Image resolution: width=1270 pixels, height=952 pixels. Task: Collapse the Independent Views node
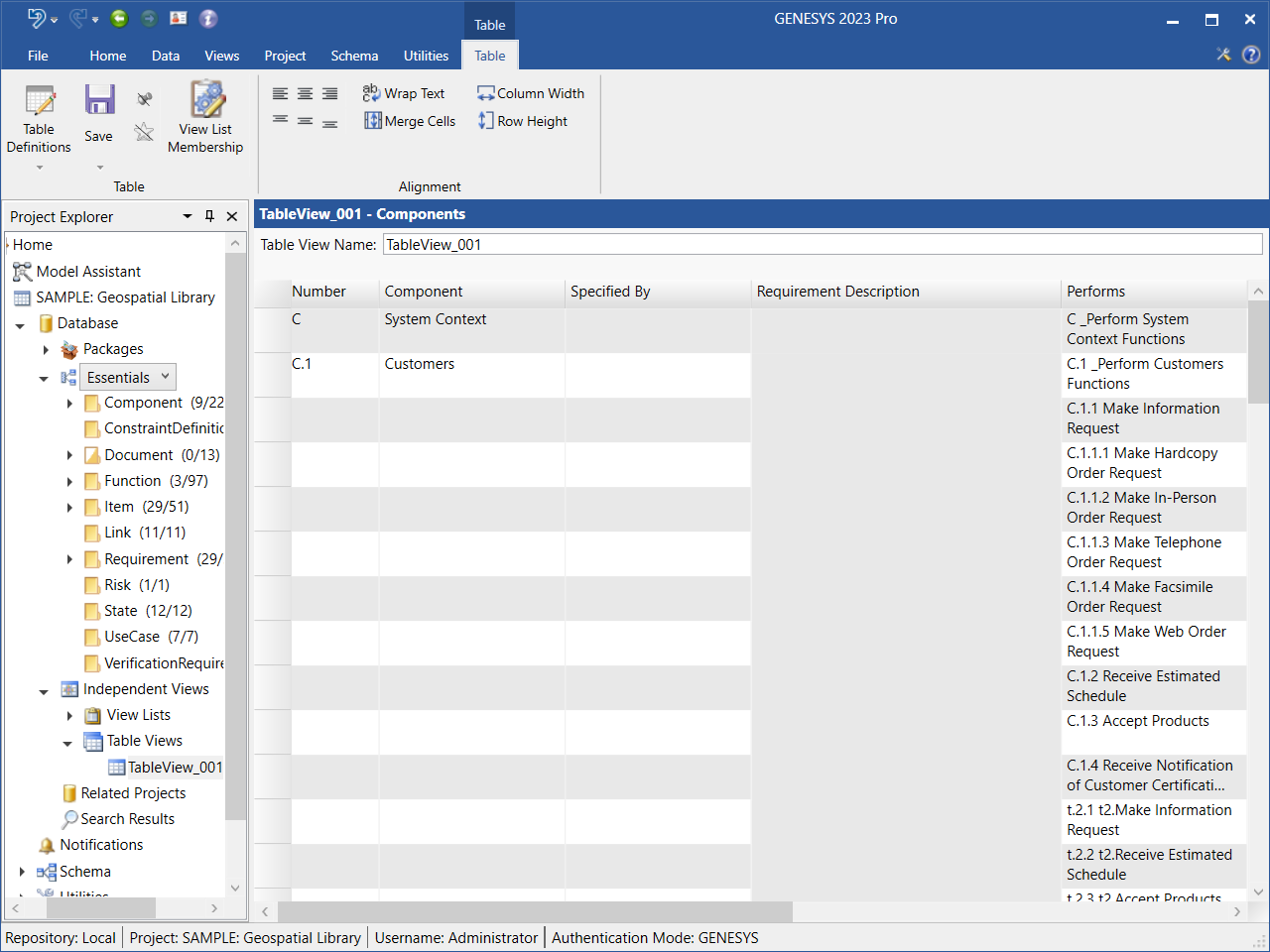coord(44,691)
